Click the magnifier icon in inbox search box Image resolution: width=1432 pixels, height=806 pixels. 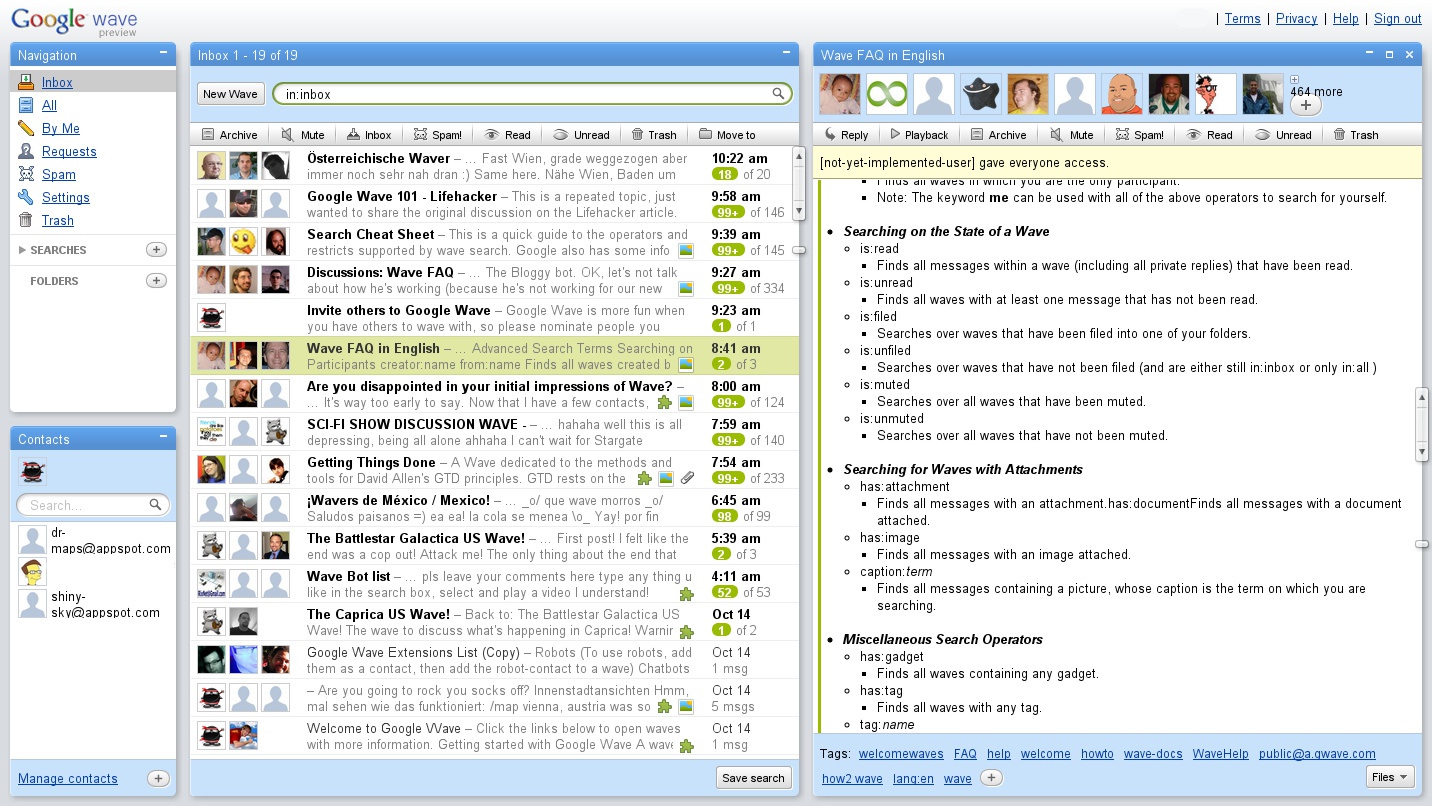(x=778, y=94)
